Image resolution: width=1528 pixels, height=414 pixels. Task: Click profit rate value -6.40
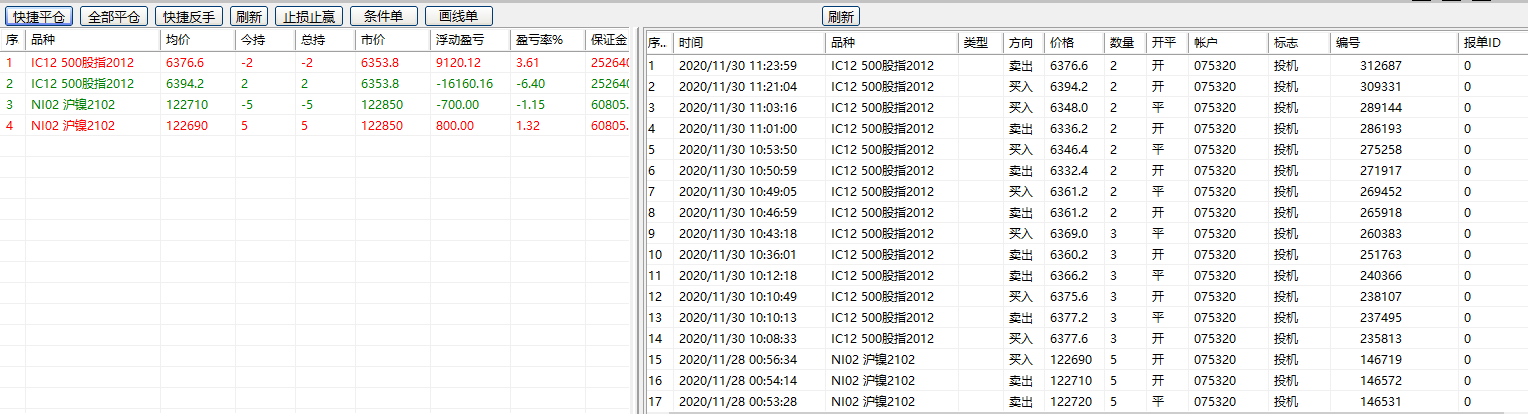[529, 83]
